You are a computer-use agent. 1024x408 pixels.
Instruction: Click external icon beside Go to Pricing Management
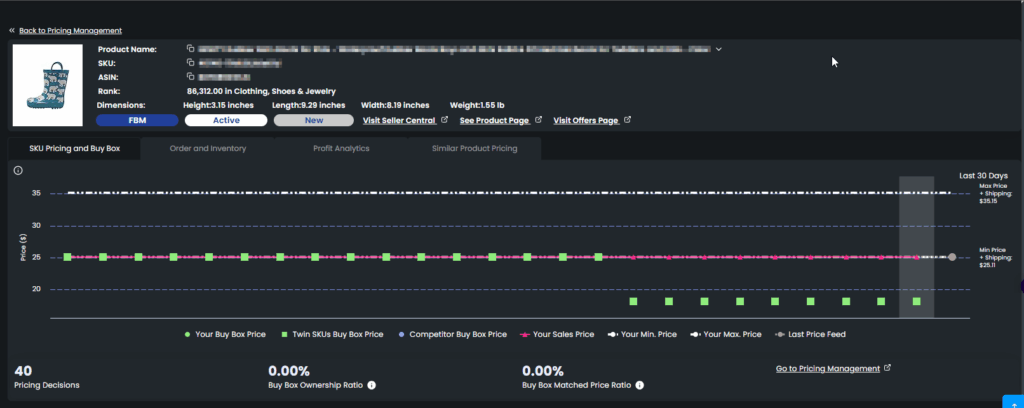[888, 368]
